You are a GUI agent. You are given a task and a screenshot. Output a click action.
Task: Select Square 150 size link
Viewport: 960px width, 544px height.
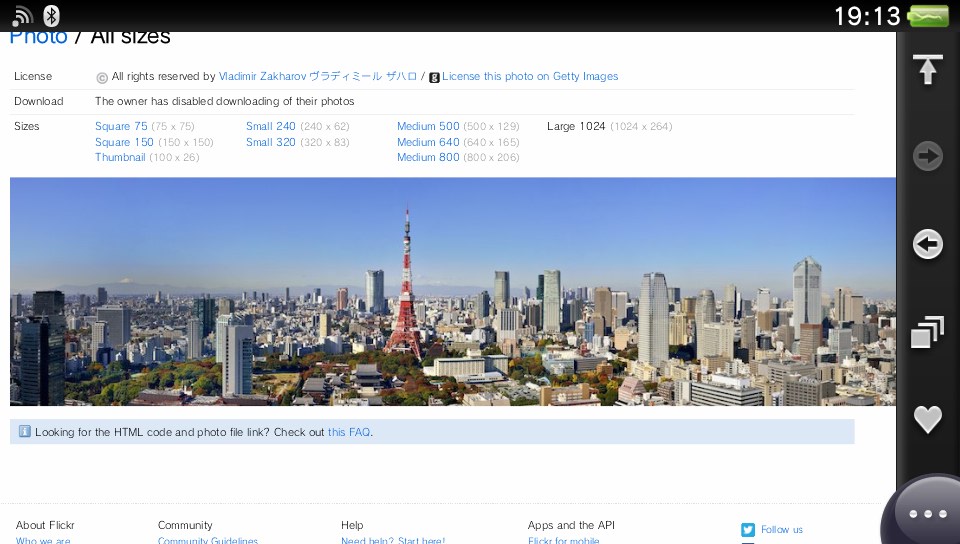point(124,143)
